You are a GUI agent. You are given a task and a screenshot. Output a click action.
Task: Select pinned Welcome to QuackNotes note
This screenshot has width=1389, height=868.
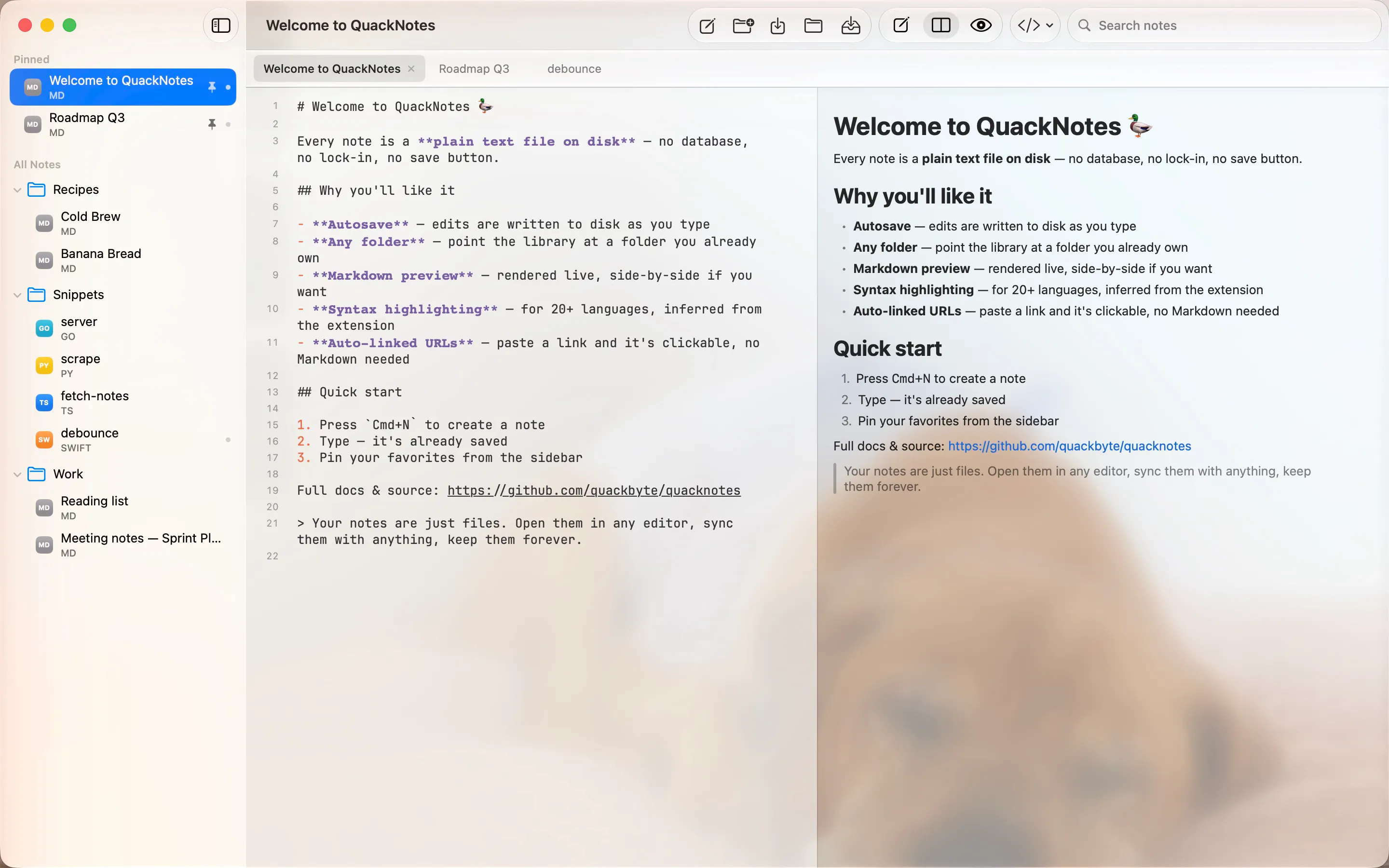pos(123,87)
